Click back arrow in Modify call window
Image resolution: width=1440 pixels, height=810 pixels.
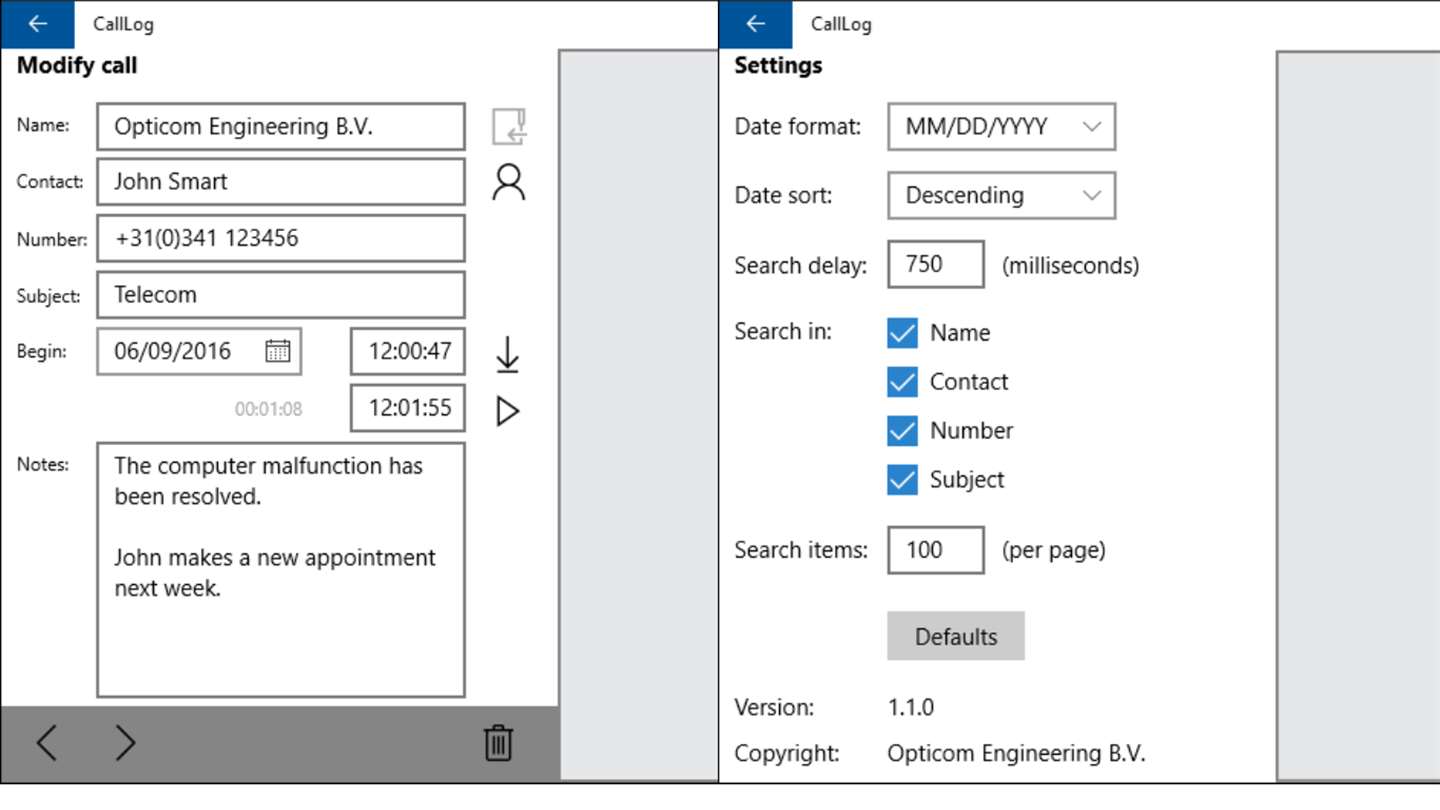point(37,24)
